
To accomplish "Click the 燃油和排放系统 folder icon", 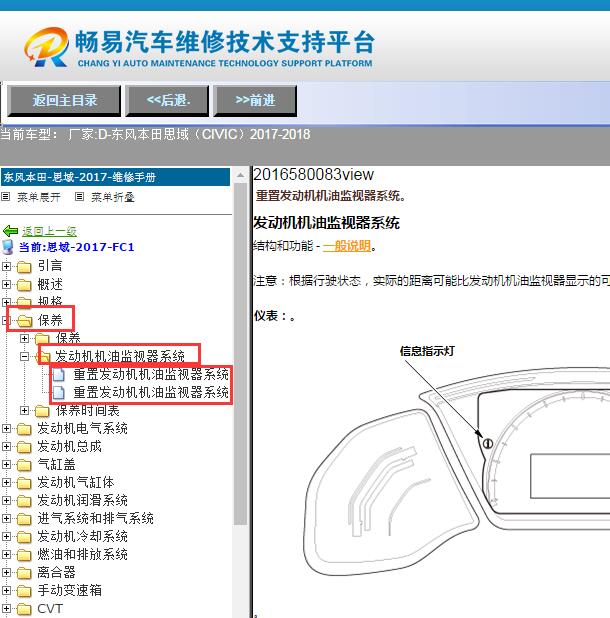I will [x=24, y=555].
